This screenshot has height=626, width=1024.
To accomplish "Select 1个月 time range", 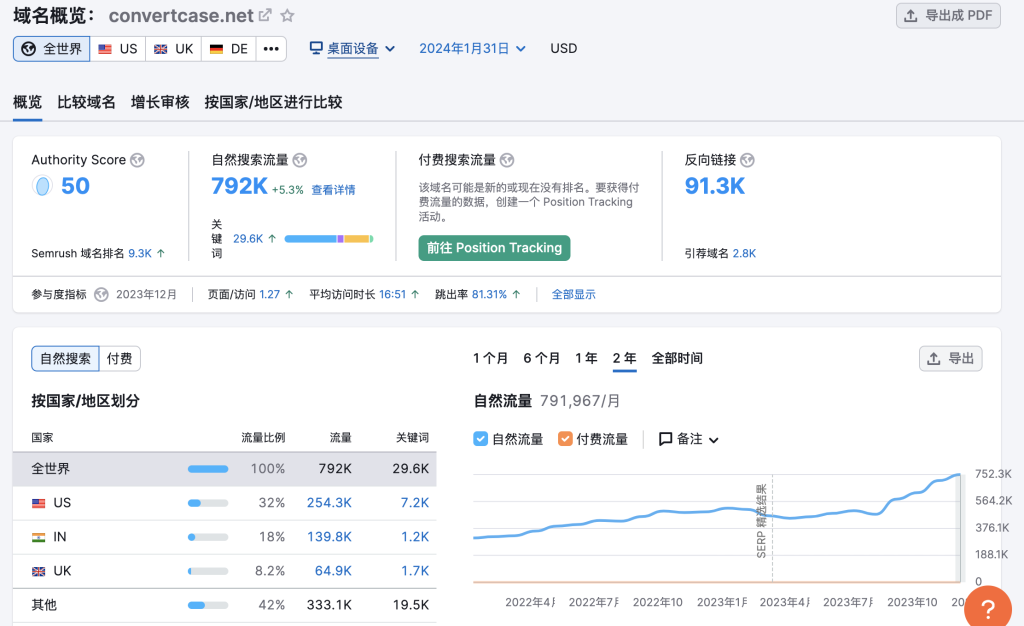I will coord(490,358).
